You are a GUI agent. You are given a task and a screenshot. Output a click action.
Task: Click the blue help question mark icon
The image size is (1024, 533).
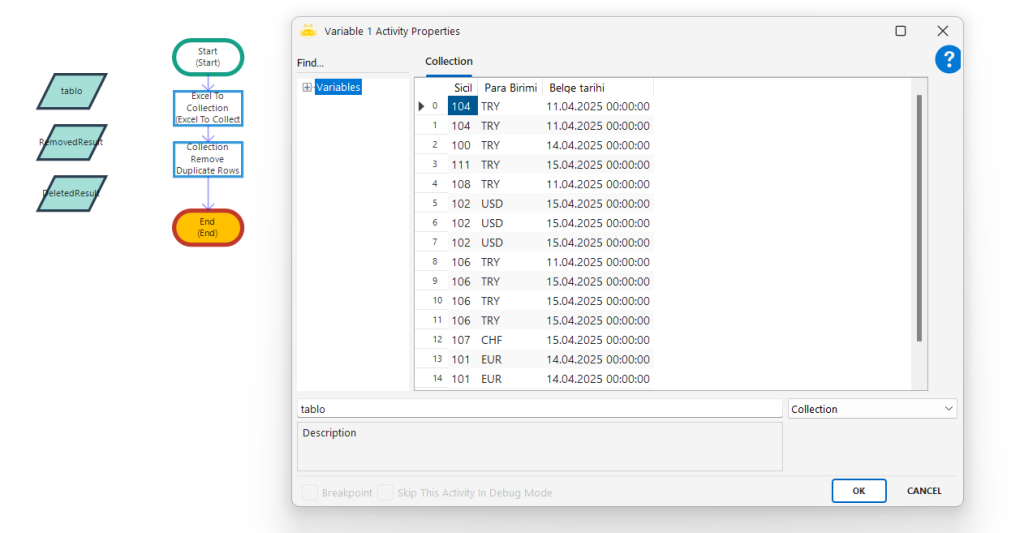[x=947, y=60]
